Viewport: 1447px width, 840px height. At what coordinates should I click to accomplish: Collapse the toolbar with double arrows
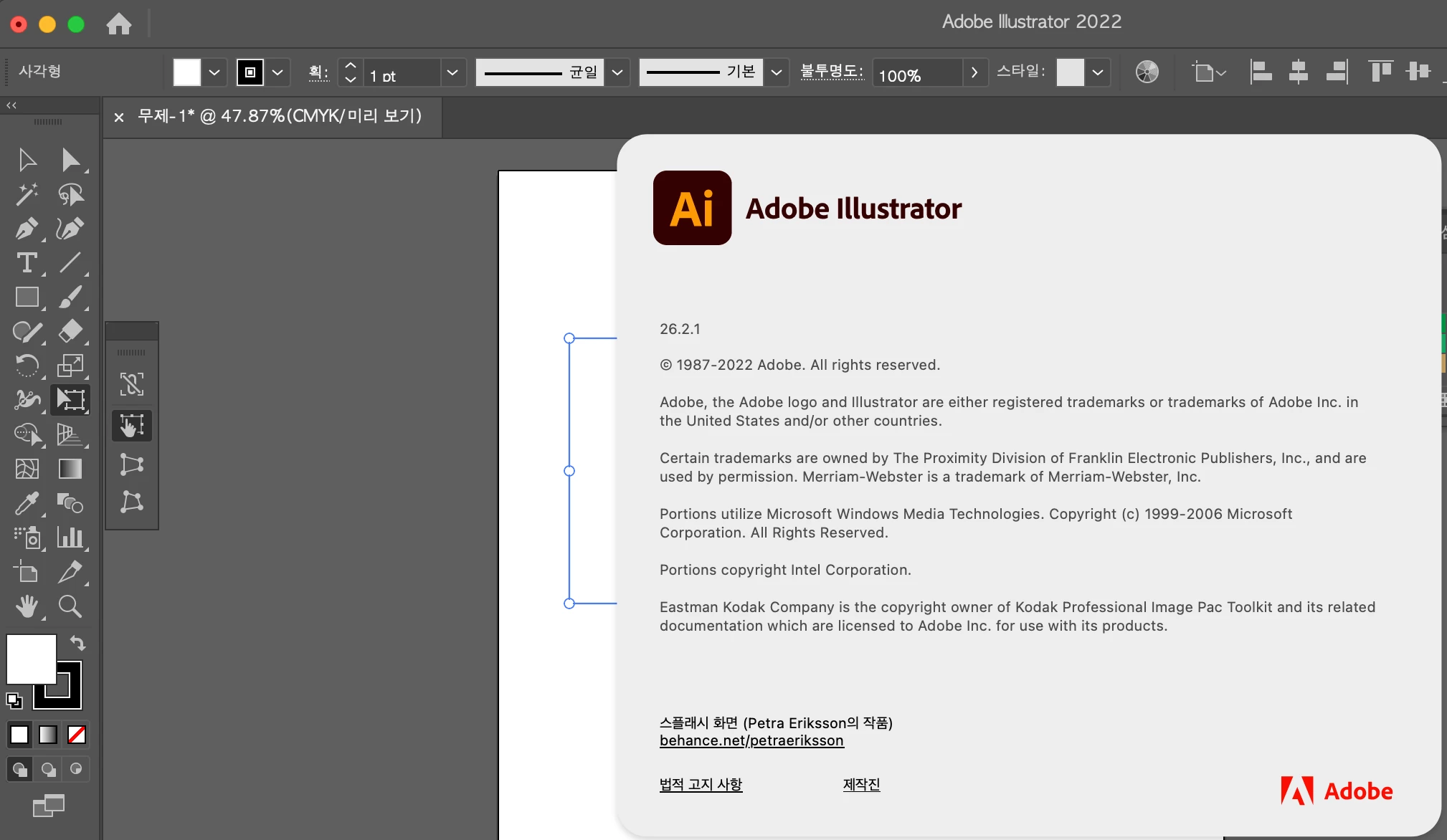click(11, 105)
